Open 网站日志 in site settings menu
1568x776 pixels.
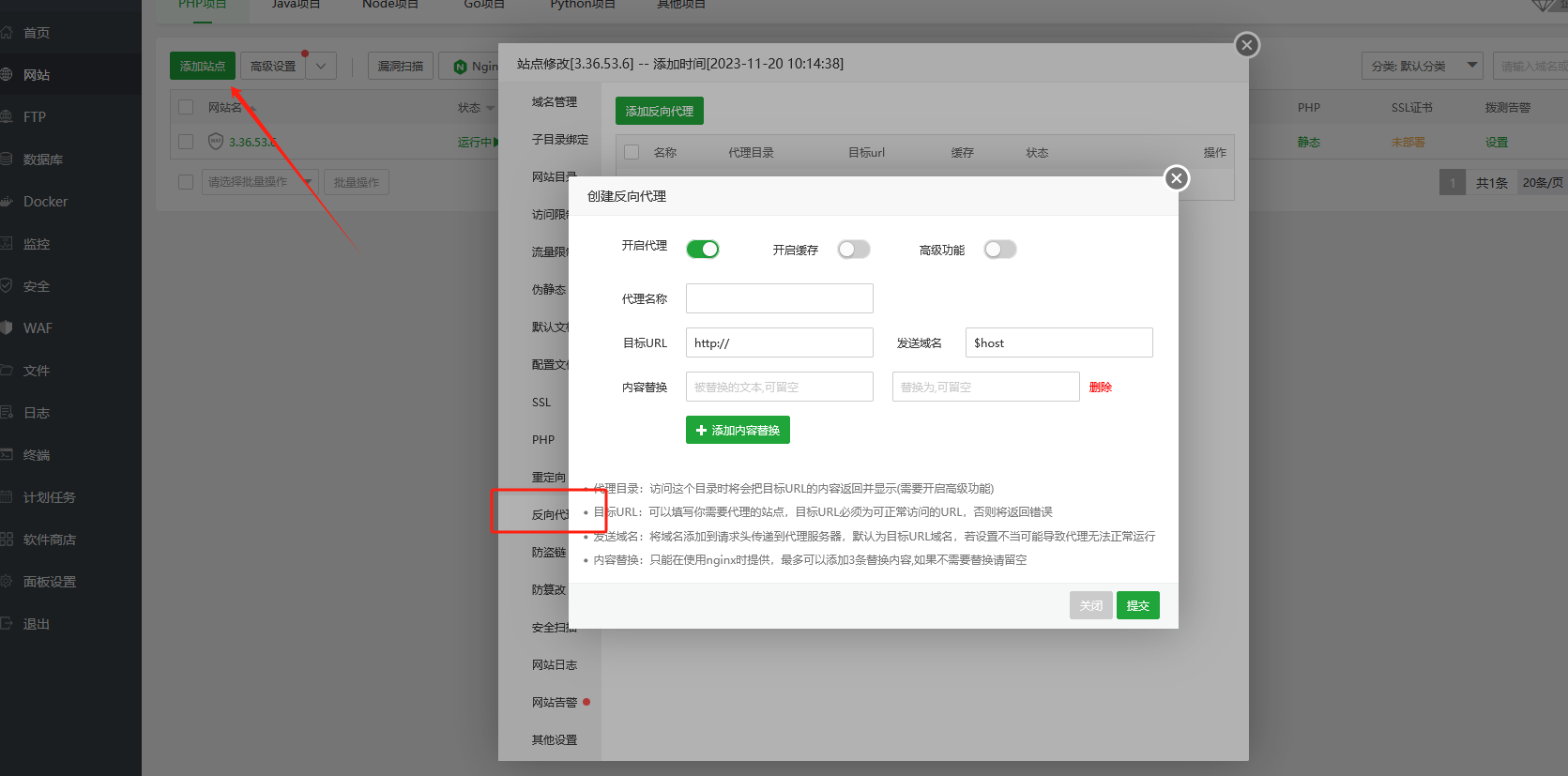click(x=555, y=665)
